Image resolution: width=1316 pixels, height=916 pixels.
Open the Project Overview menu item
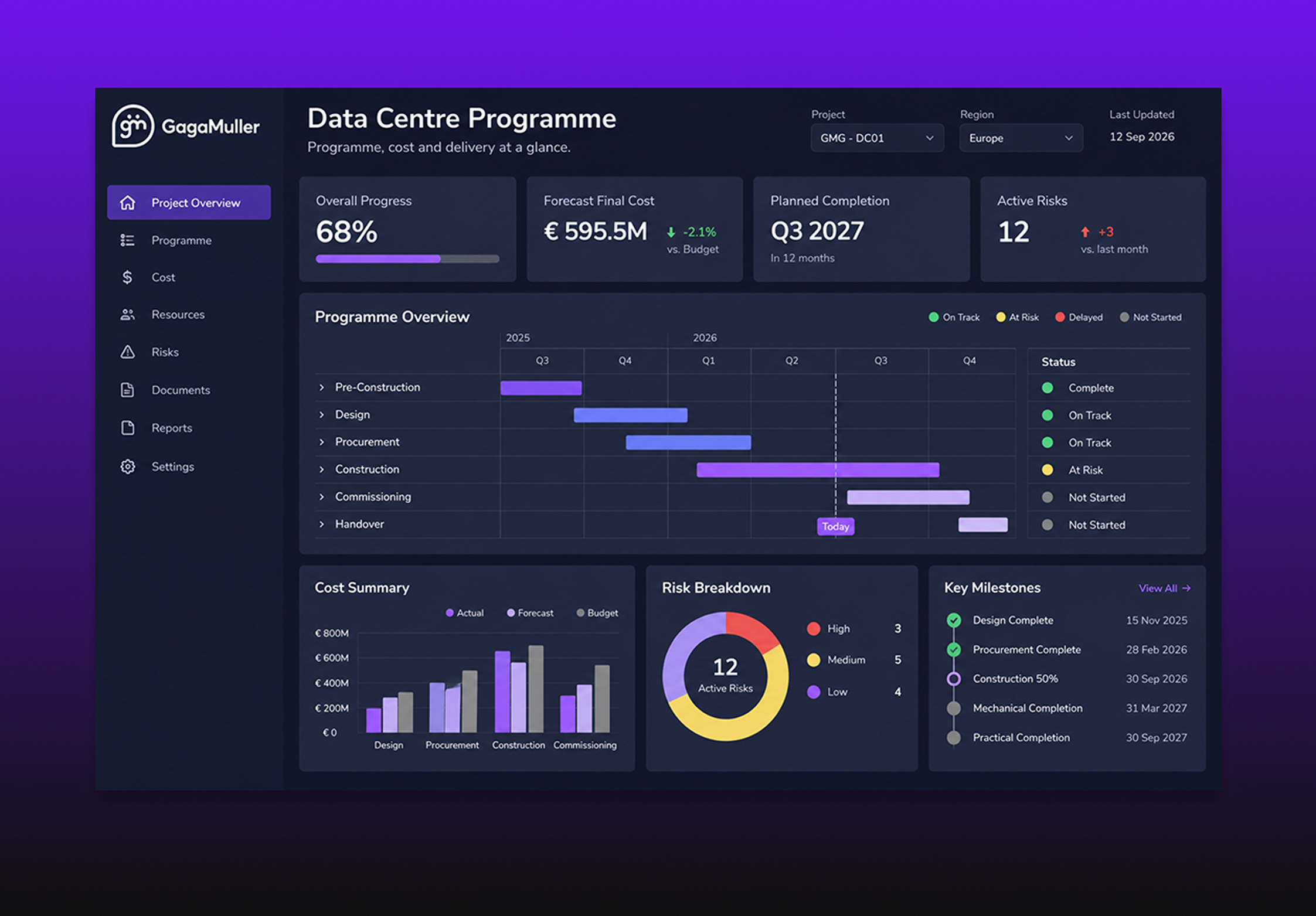[189, 203]
